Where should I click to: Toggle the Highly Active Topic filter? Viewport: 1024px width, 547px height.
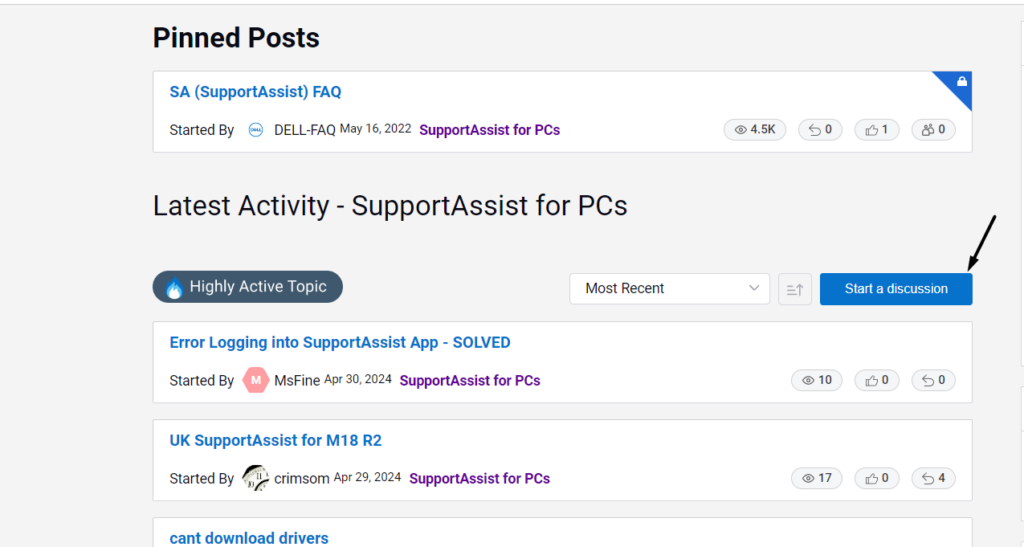[x=247, y=287]
